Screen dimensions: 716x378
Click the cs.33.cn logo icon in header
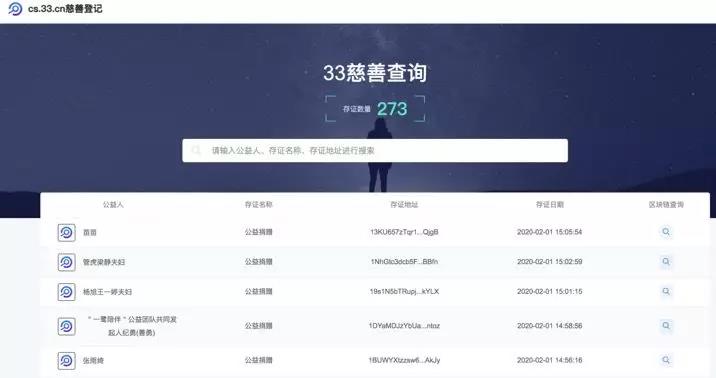[15, 9]
